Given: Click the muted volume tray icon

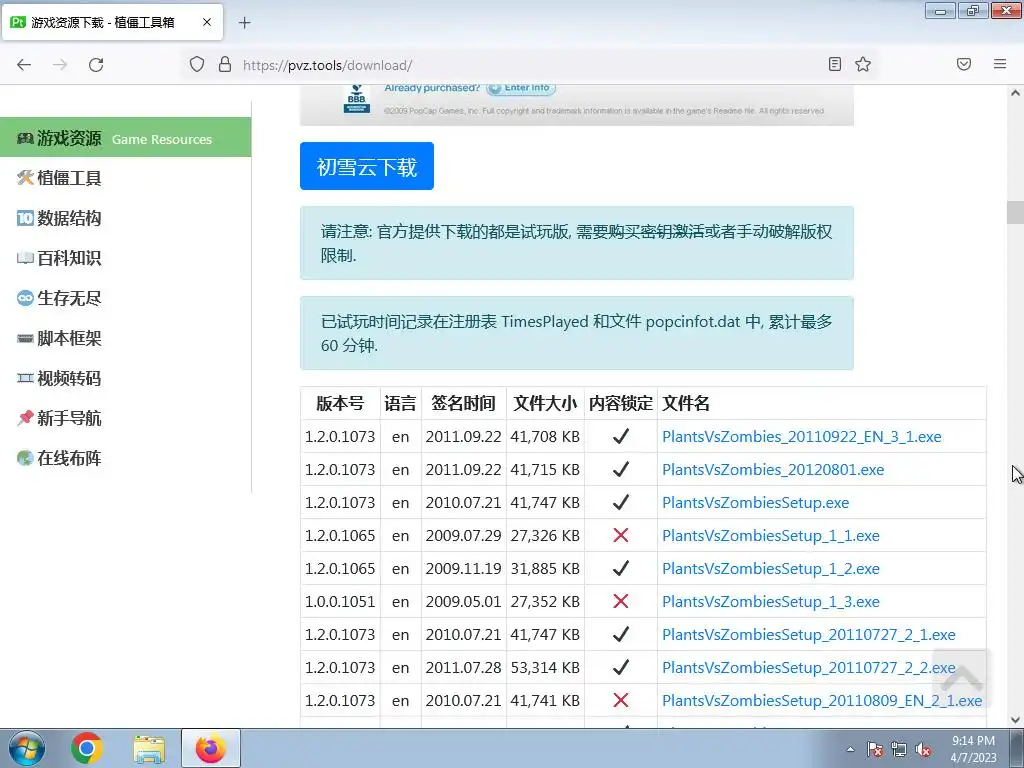Looking at the screenshot, I should tap(923, 749).
